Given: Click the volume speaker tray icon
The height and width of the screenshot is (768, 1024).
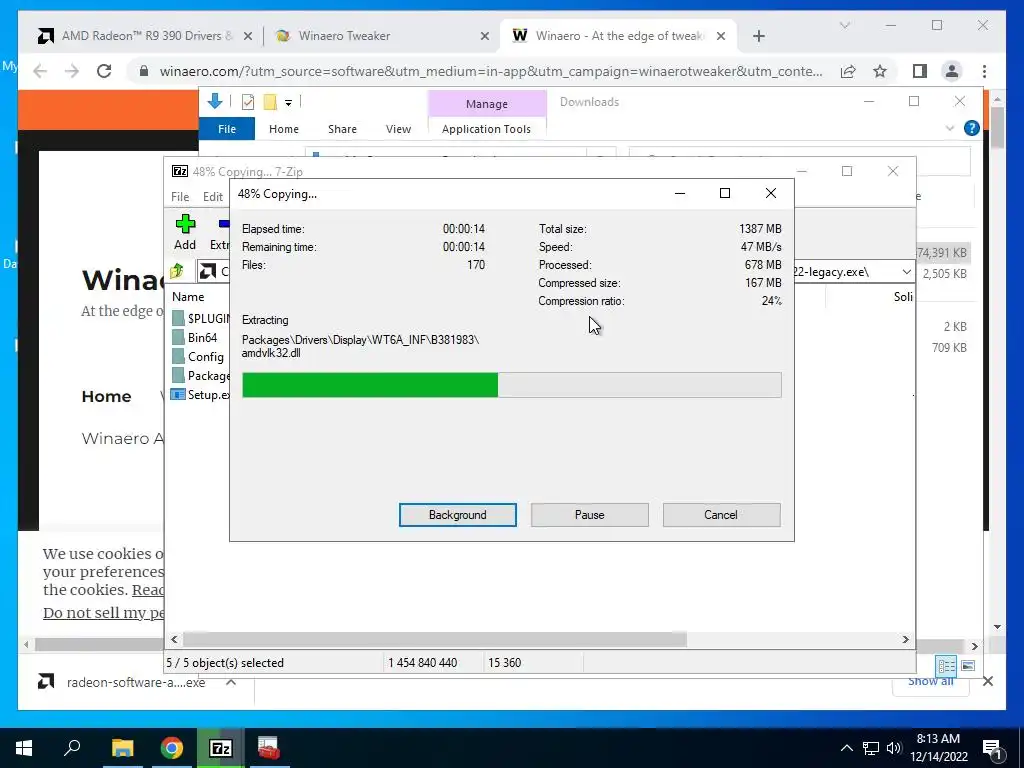Looking at the screenshot, I should point(893,748).
